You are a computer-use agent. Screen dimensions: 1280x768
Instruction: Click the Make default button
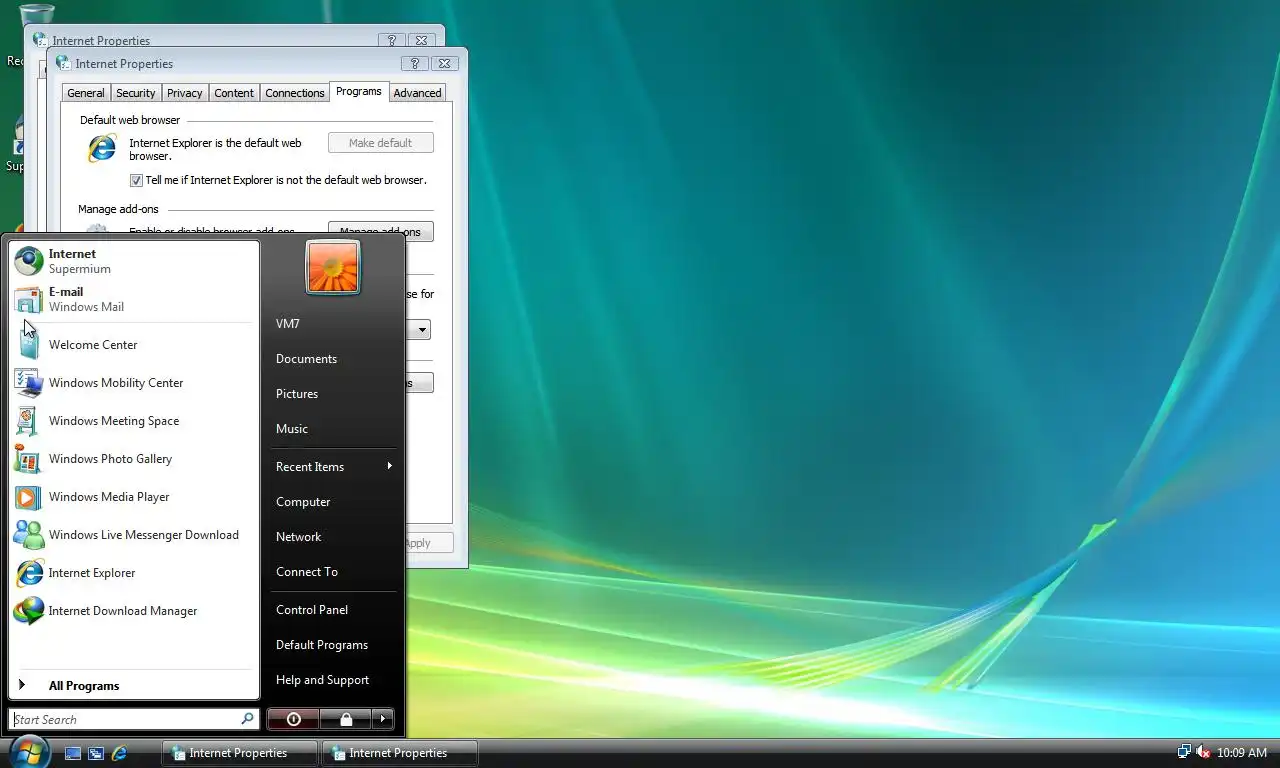381,143
